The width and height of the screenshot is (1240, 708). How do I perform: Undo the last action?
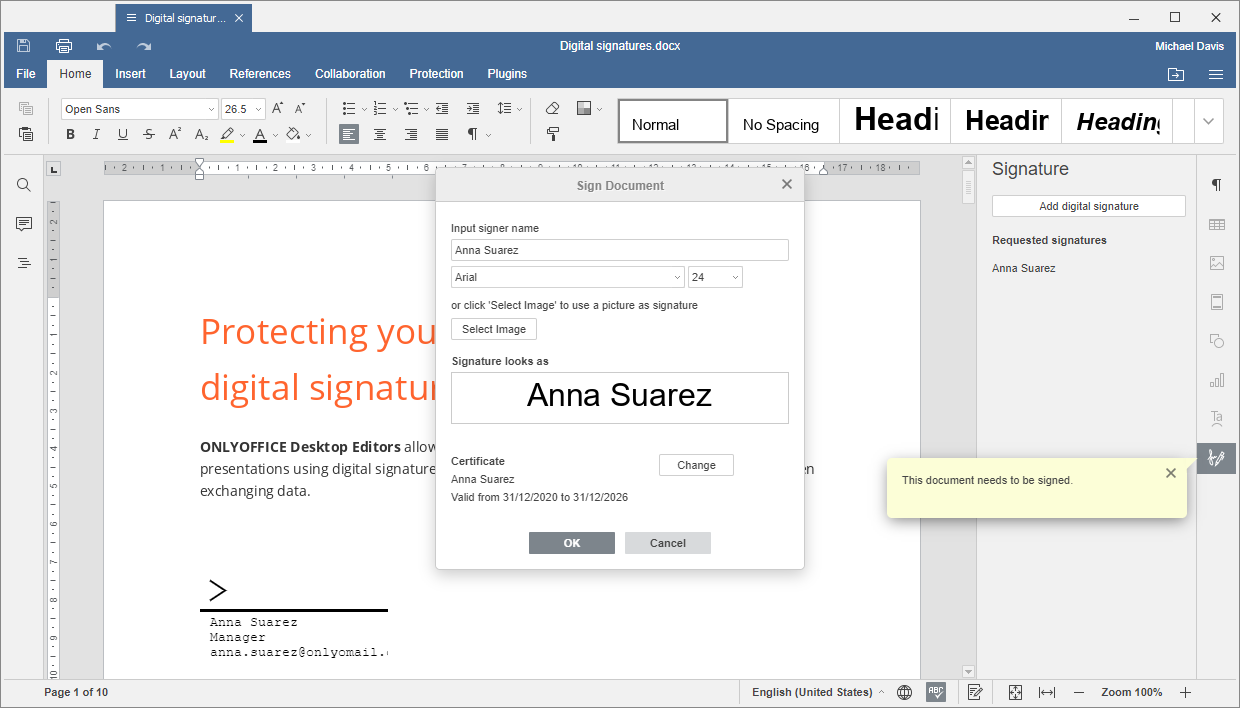(104, 46)
